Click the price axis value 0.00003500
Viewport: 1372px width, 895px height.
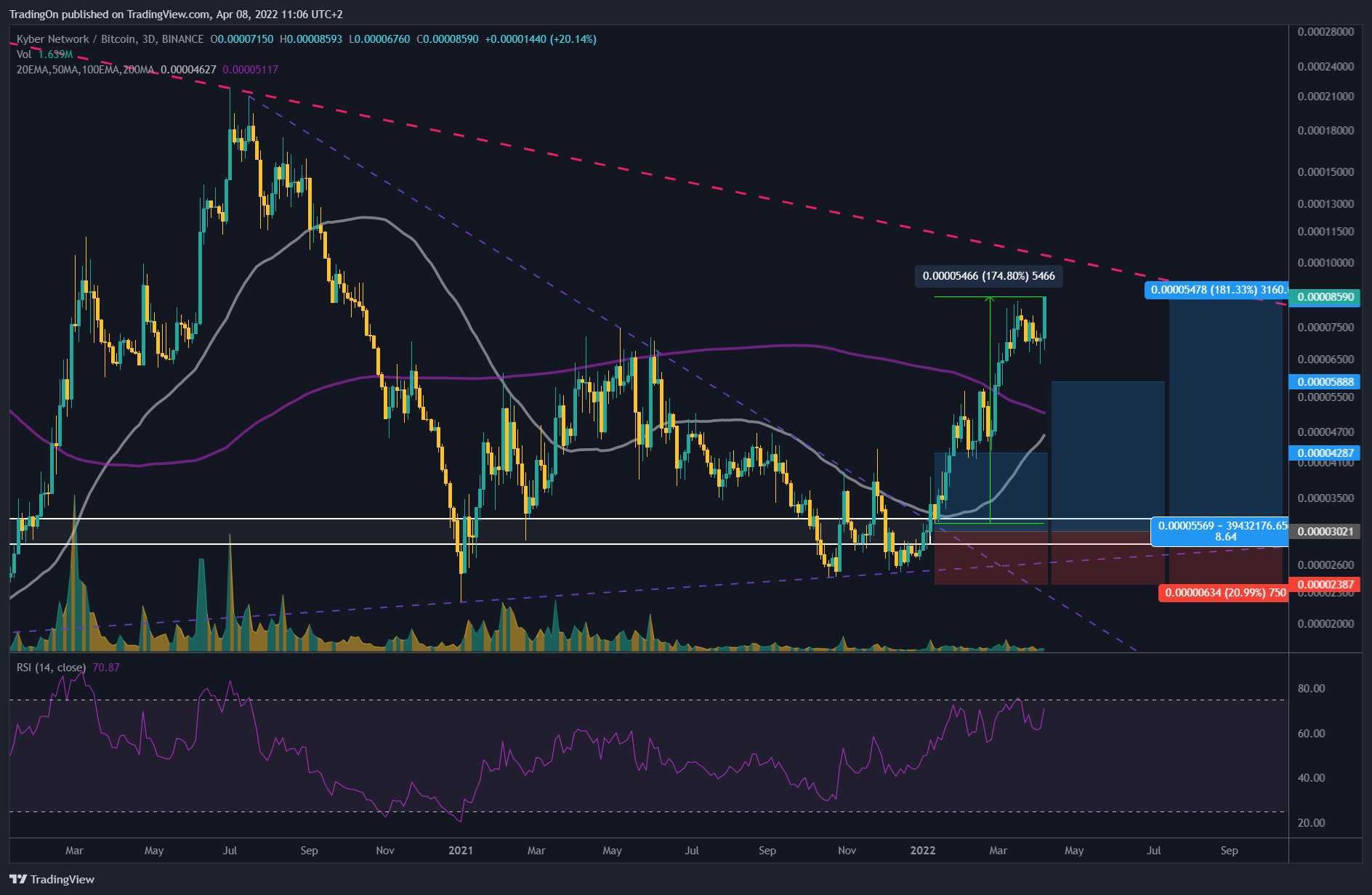1325,498
